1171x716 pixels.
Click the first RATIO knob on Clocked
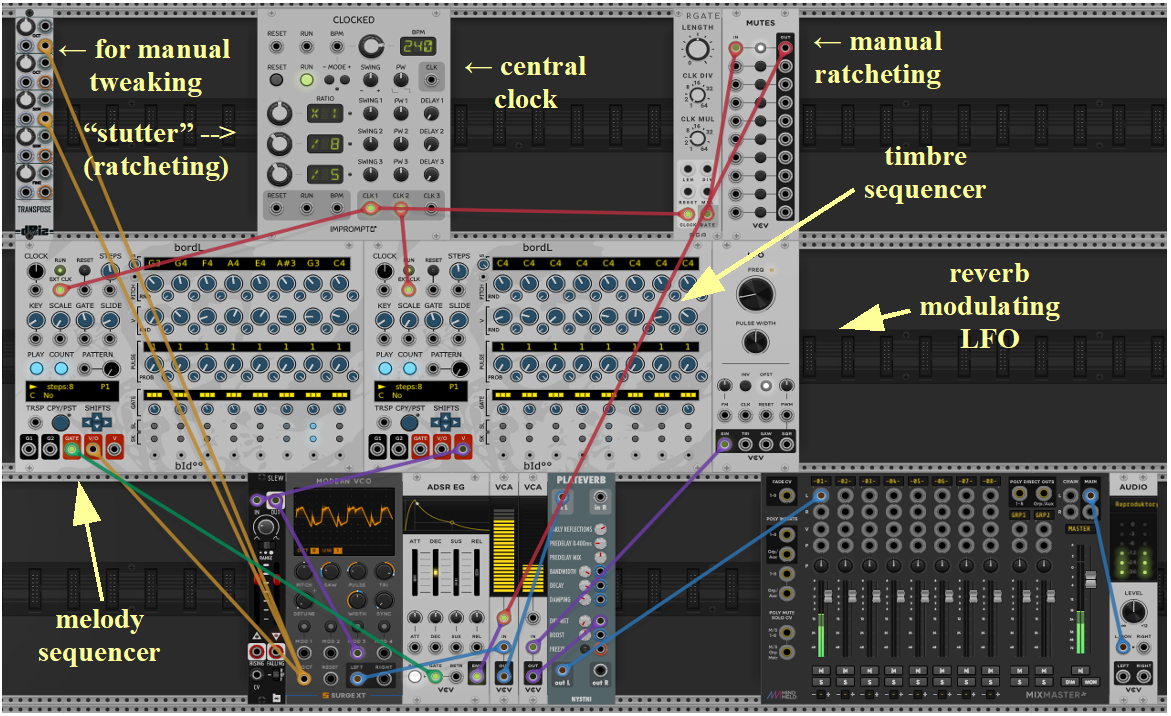click(279, 114)
